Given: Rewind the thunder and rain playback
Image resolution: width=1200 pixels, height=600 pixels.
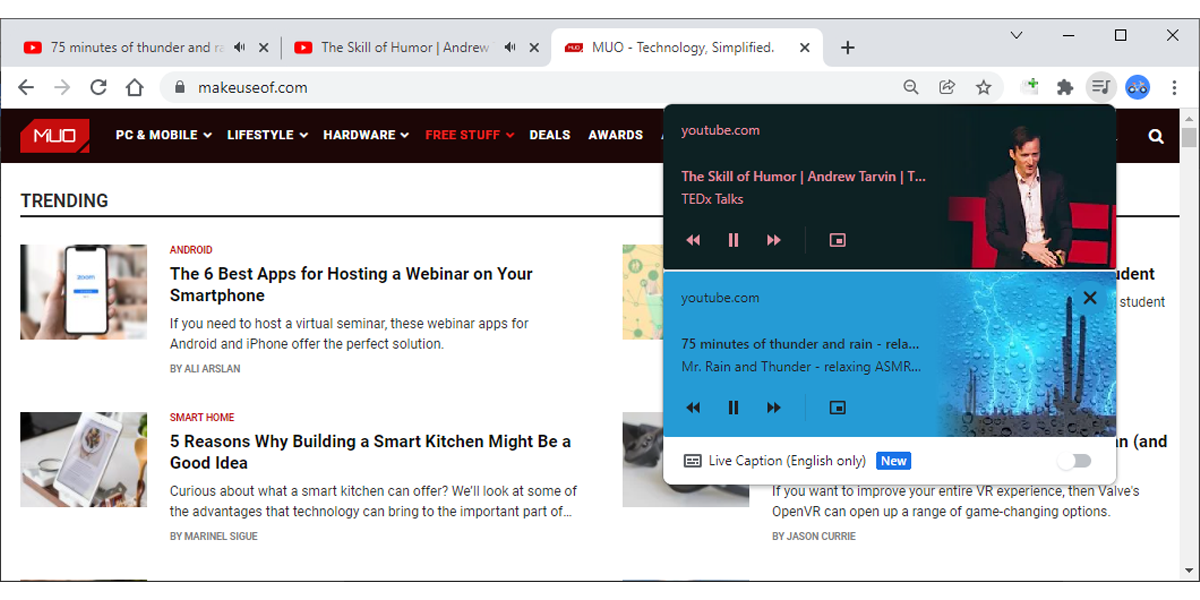Looking at the screenshot, I should [693, 407].
